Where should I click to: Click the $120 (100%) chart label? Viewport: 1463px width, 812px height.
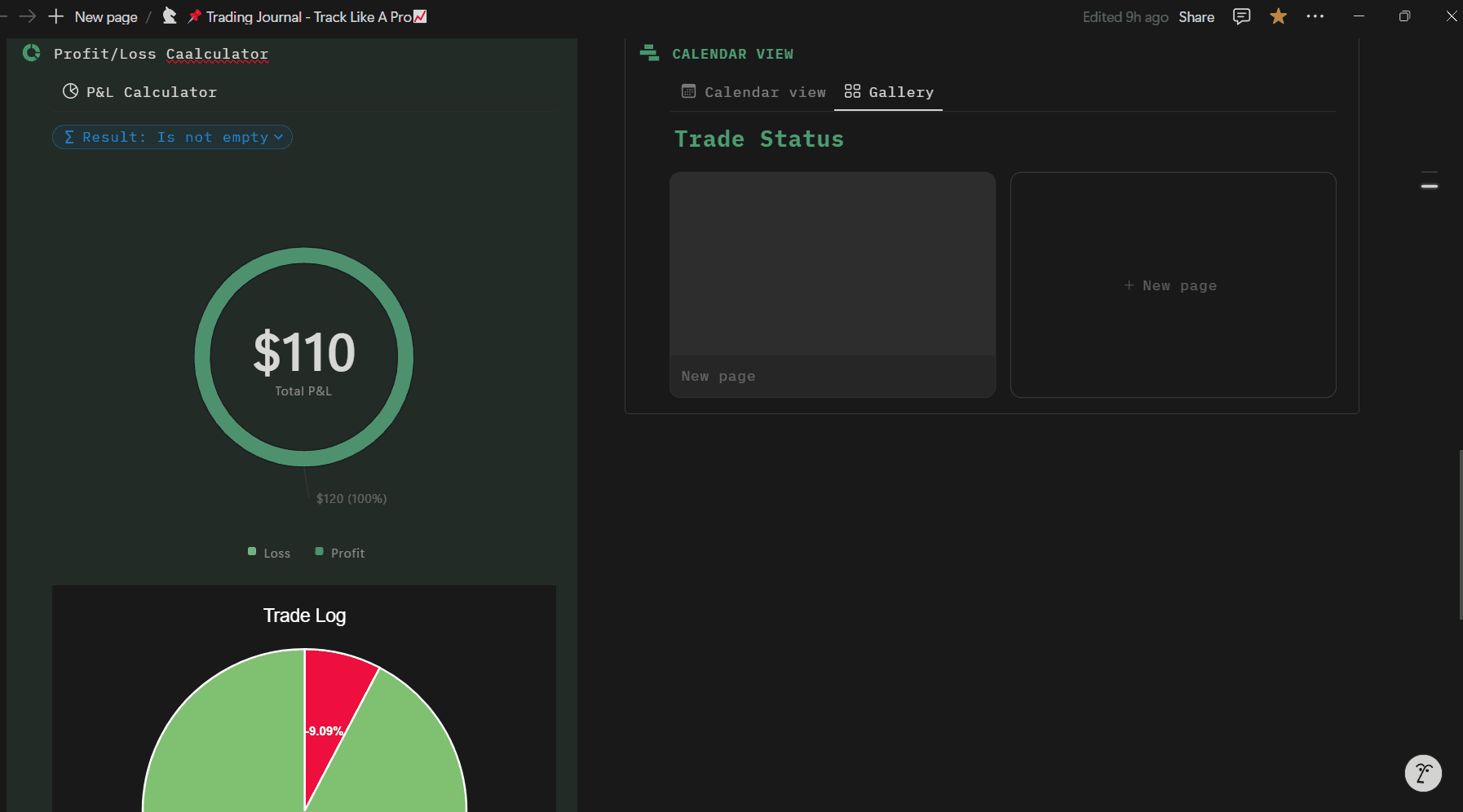351,498
